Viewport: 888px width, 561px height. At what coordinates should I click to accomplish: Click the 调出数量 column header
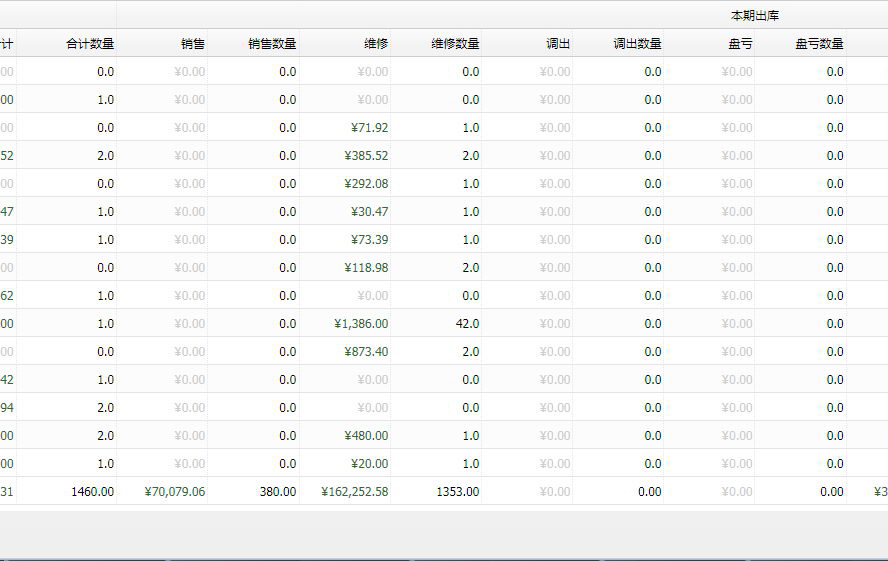(x=637, y=44)
